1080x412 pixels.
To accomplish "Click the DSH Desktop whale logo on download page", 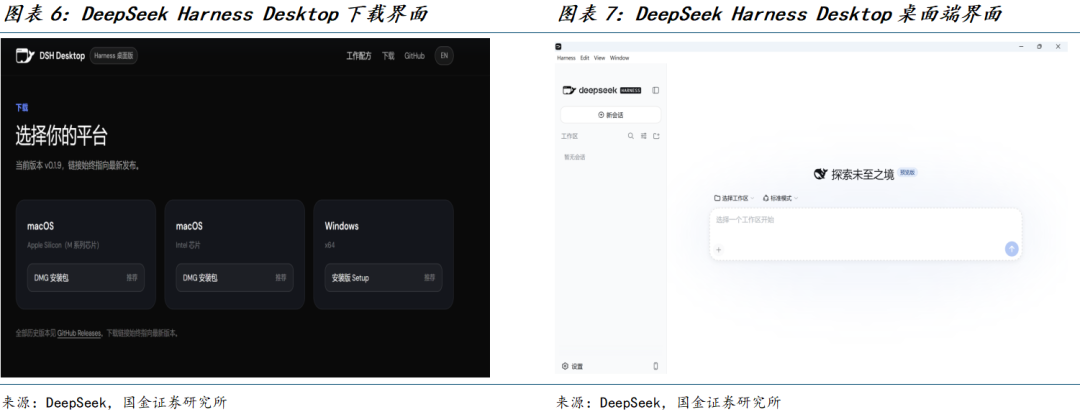I will (x=25, y=56).
